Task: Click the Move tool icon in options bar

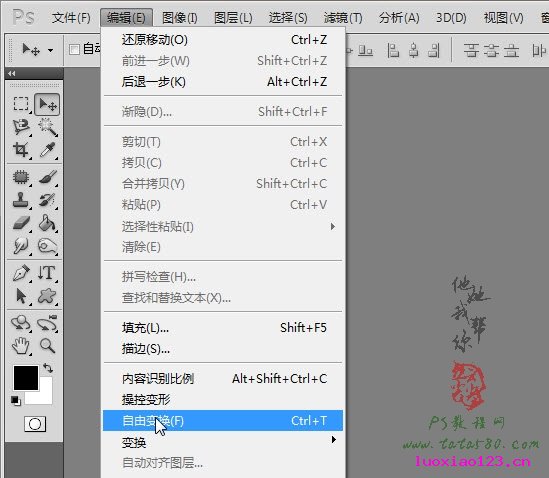Action: point(31,50)
